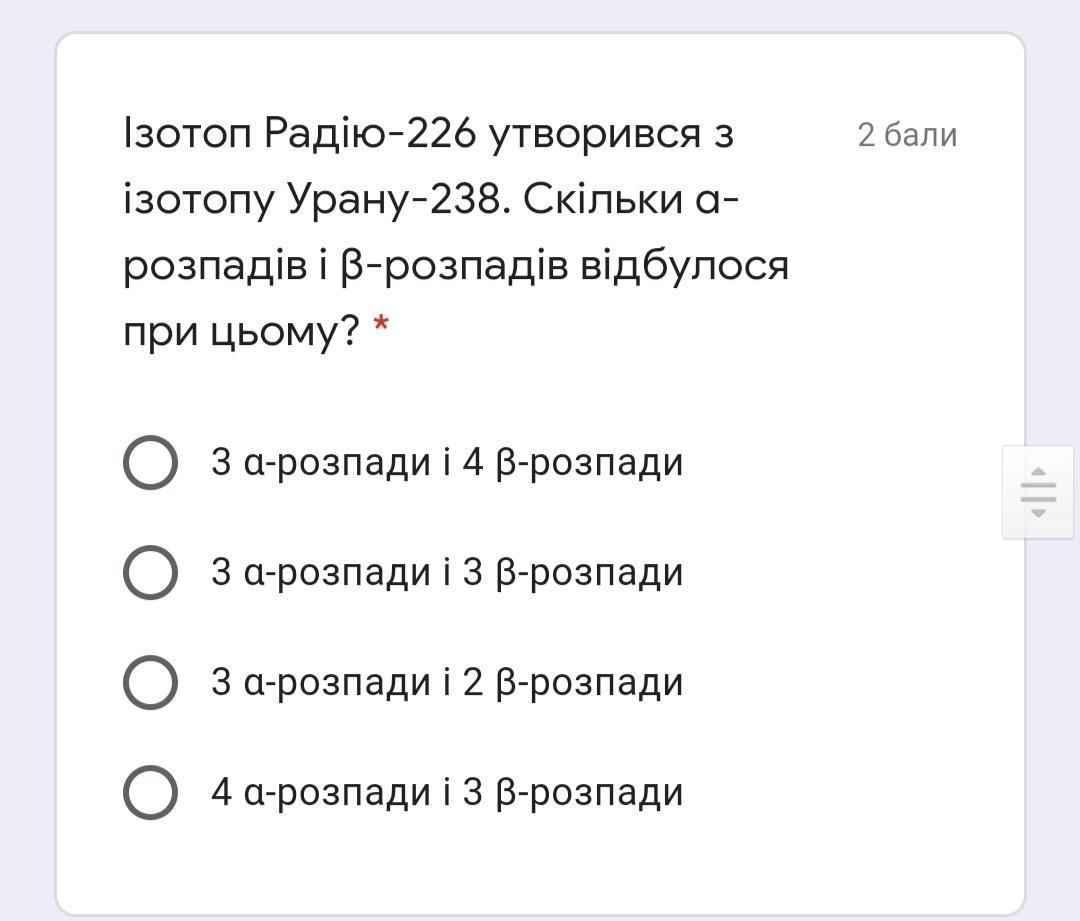Click the answer label '3 α-розпади і 2 β-розпади'
The height and width of the screenshot is (921, 1080).
click(446, 683)
